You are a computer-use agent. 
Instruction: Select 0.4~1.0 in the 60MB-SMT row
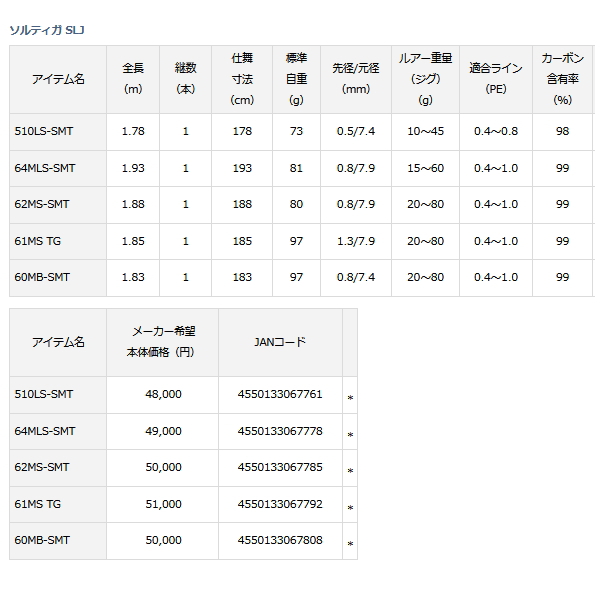(496, 277)
